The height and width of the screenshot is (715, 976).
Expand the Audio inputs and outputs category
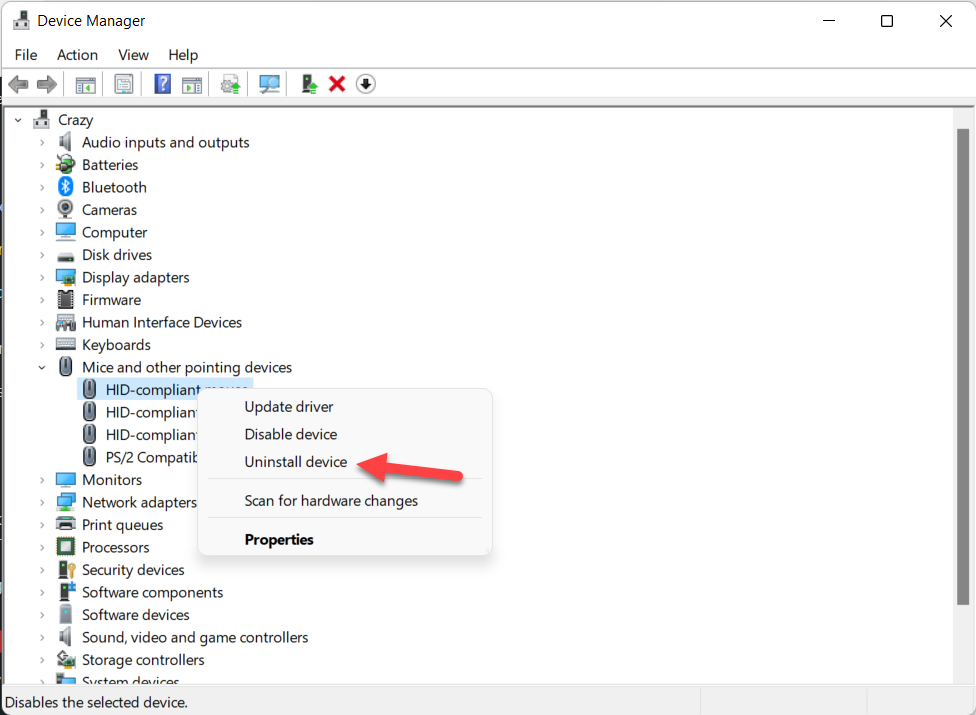point(42,143)
